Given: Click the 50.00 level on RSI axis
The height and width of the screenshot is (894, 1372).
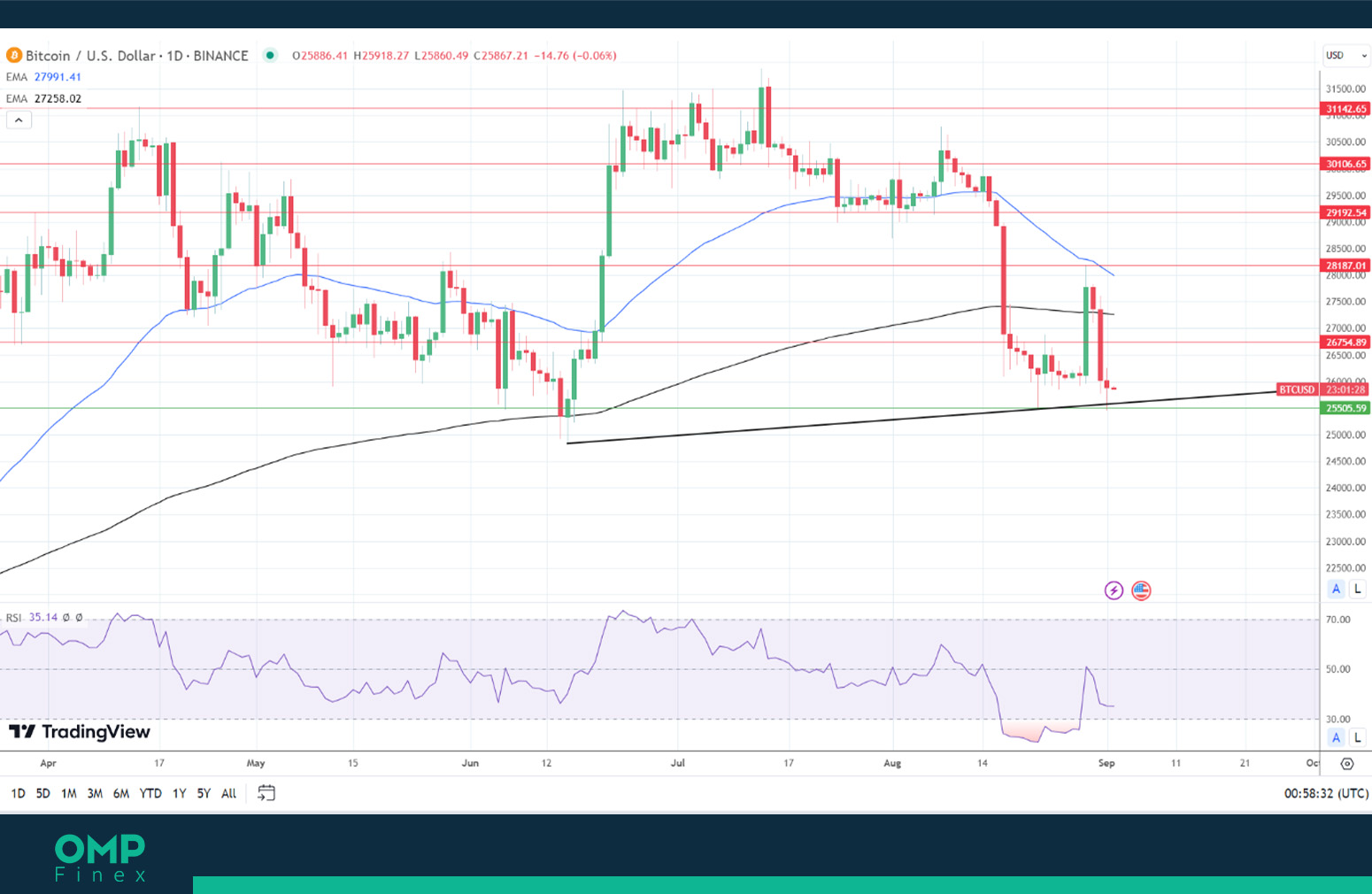Looking at the screenshot, I should 1337,669.
